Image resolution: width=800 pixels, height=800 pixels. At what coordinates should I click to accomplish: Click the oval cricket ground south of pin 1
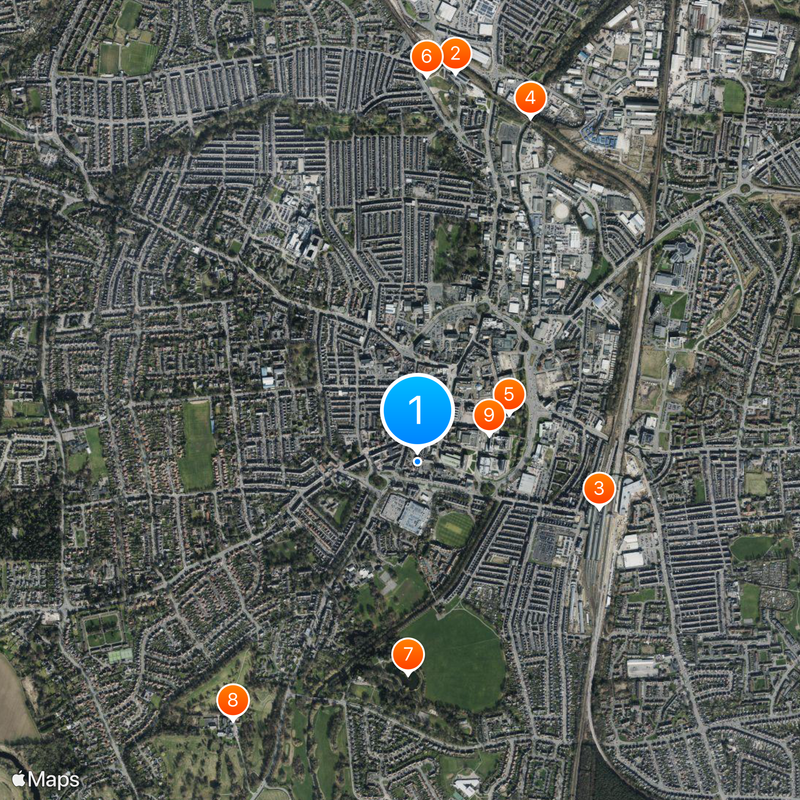(x=454, y=529)
